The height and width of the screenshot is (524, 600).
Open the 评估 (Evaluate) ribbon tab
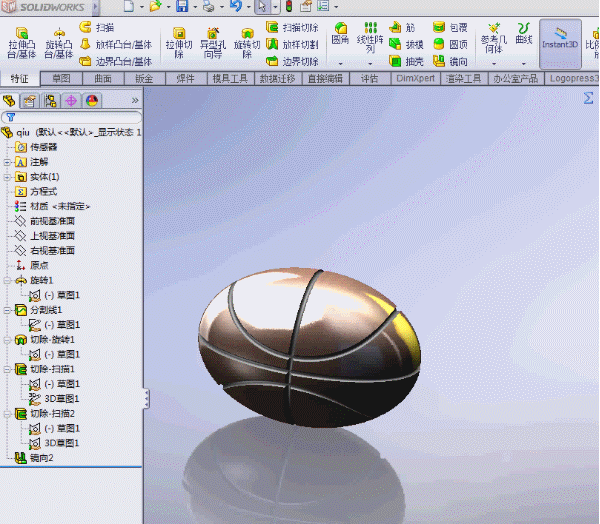(370, 78)
